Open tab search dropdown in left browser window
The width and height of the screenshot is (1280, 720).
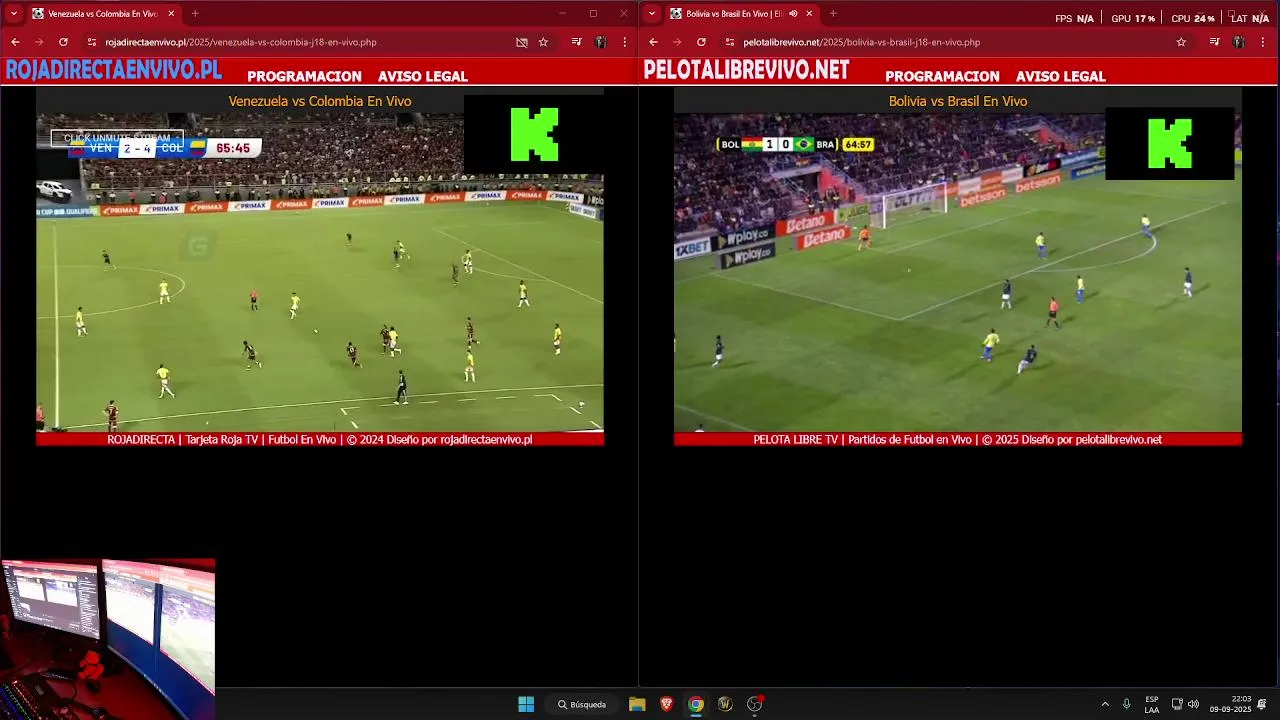[x=13, y=14]
